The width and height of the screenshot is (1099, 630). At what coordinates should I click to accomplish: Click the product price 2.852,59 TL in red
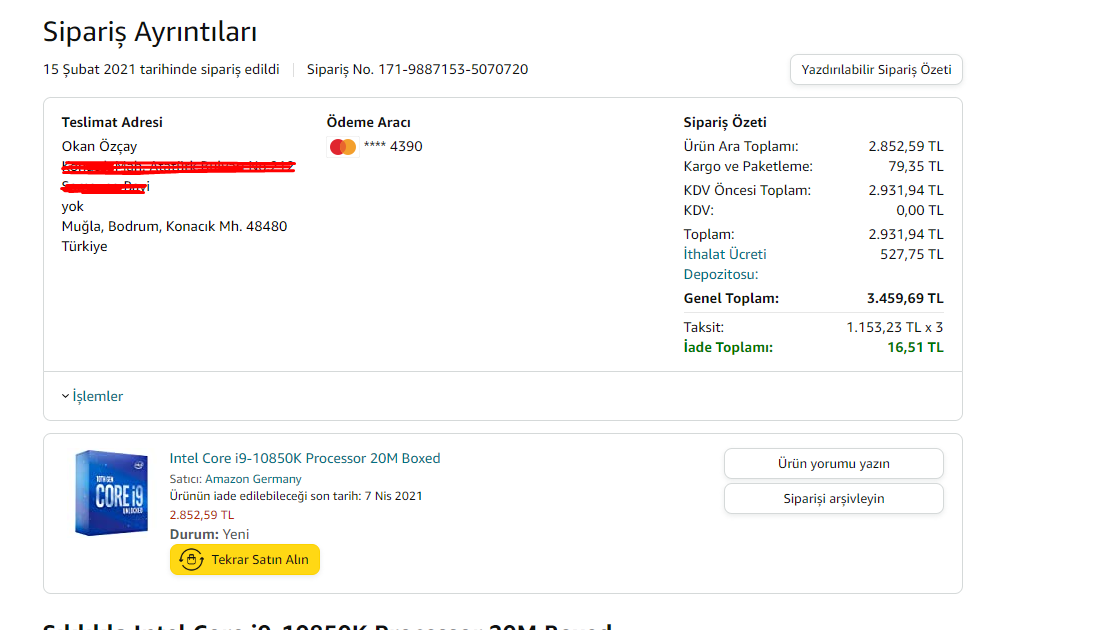(202, 514)
